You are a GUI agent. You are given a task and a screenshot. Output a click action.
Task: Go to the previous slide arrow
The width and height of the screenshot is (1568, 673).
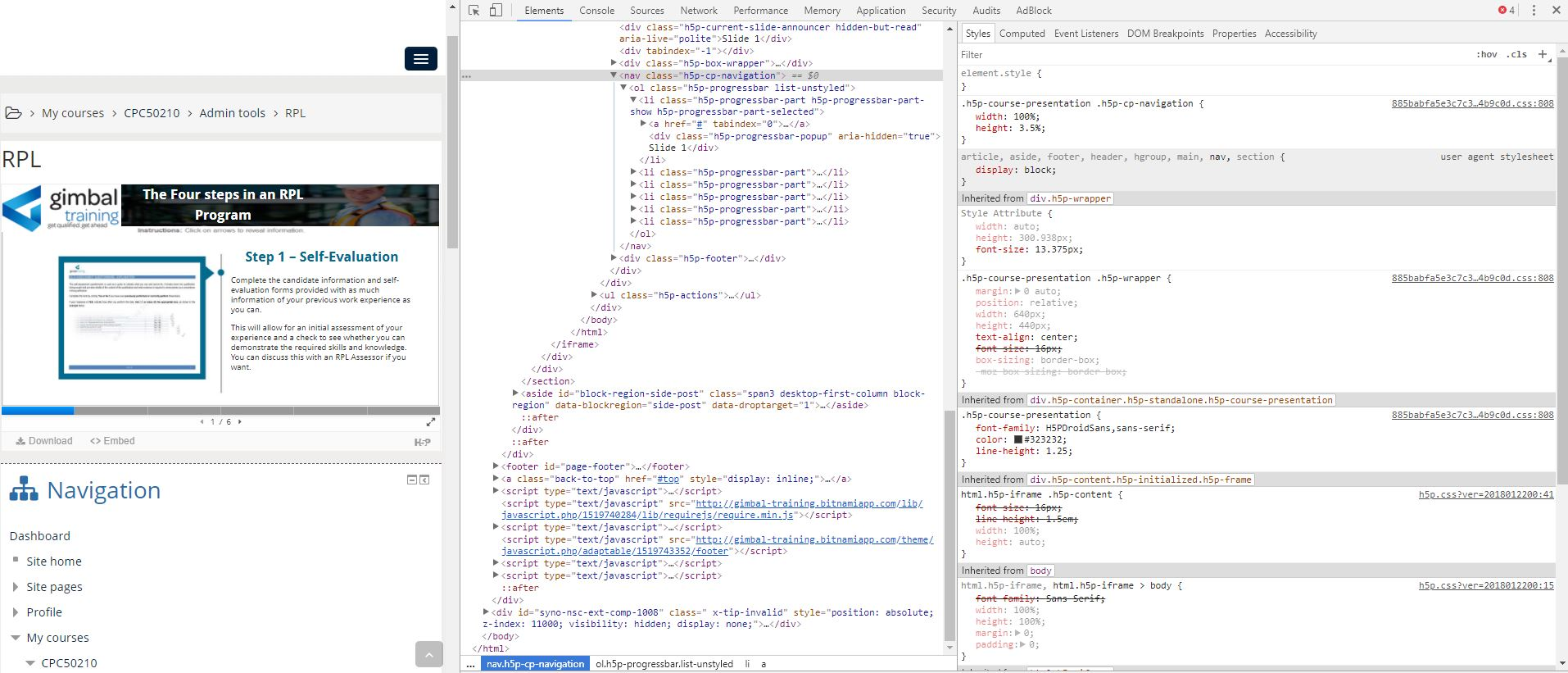click(x=202, y=422)
